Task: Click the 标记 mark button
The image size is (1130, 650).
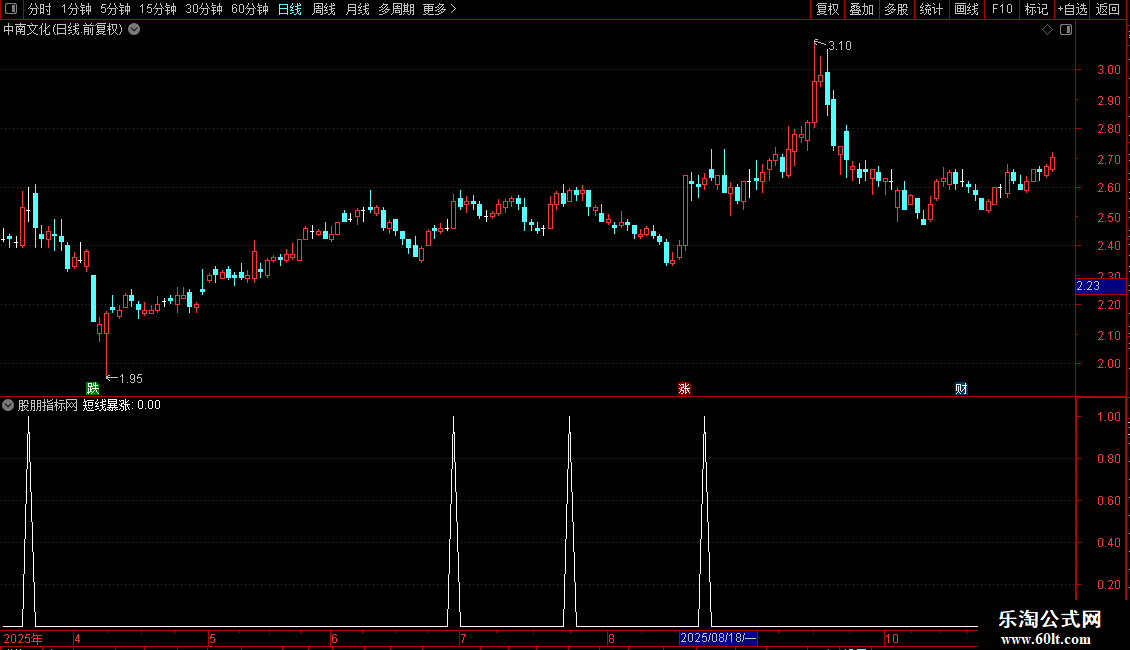Action: (x=1036, y=9)
